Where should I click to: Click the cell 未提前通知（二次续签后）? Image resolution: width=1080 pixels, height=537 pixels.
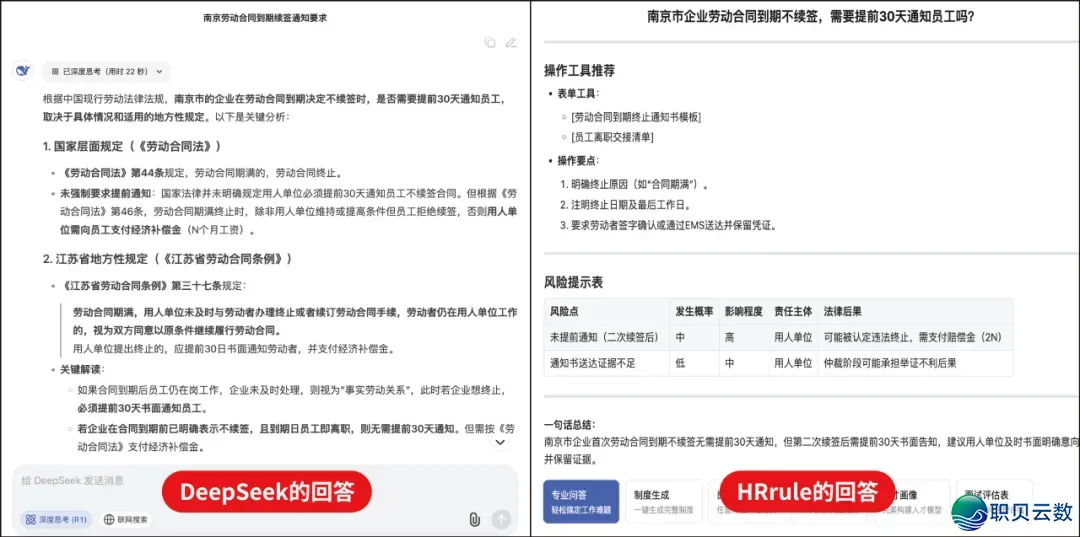click(606, 337)
